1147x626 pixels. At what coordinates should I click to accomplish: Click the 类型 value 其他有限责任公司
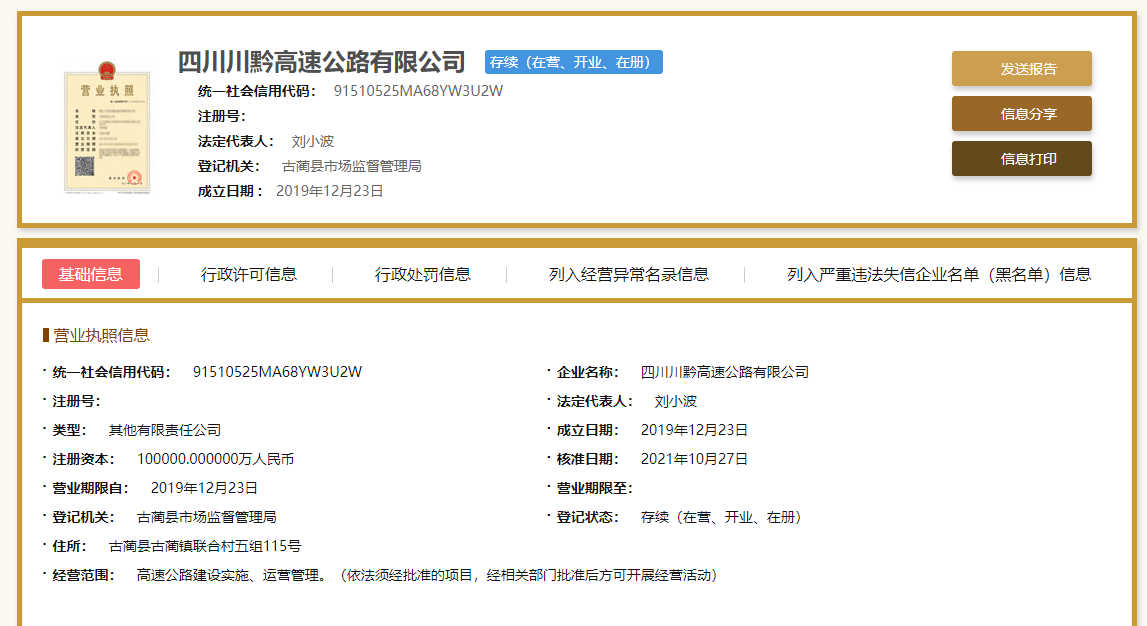(x=164, y=430)
